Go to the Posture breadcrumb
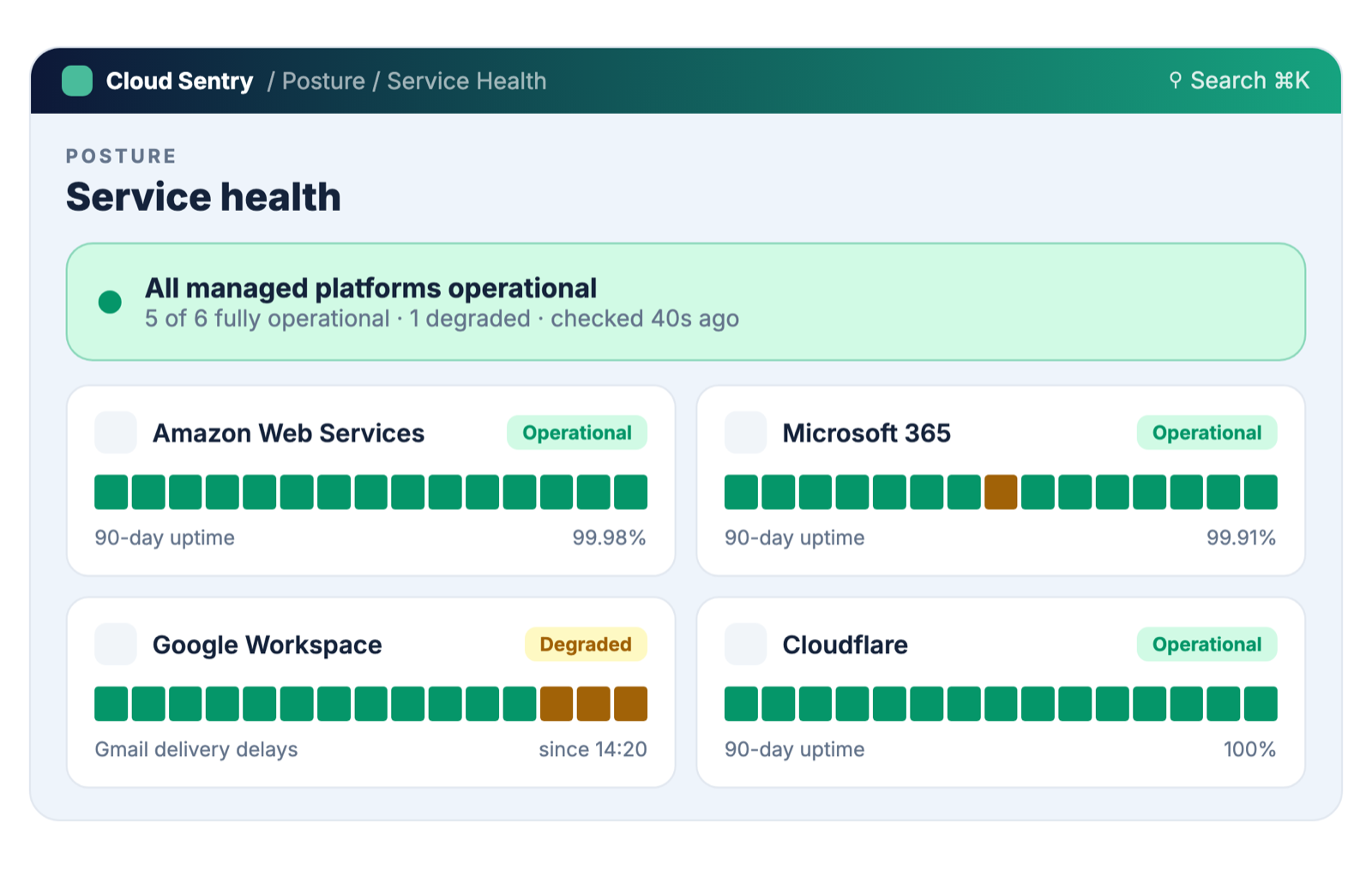This screenshot has width=1372, height=870. pos(323,81)
